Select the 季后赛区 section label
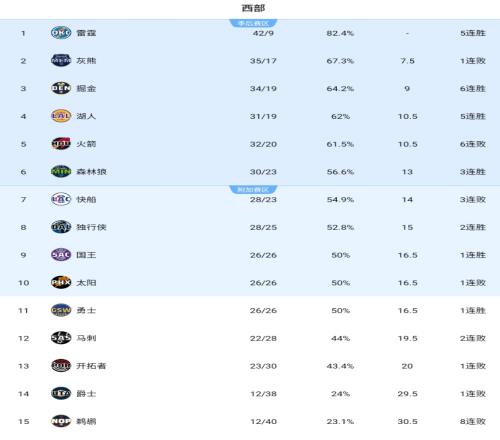The image size is (500, 440). (x=253, y=23)
